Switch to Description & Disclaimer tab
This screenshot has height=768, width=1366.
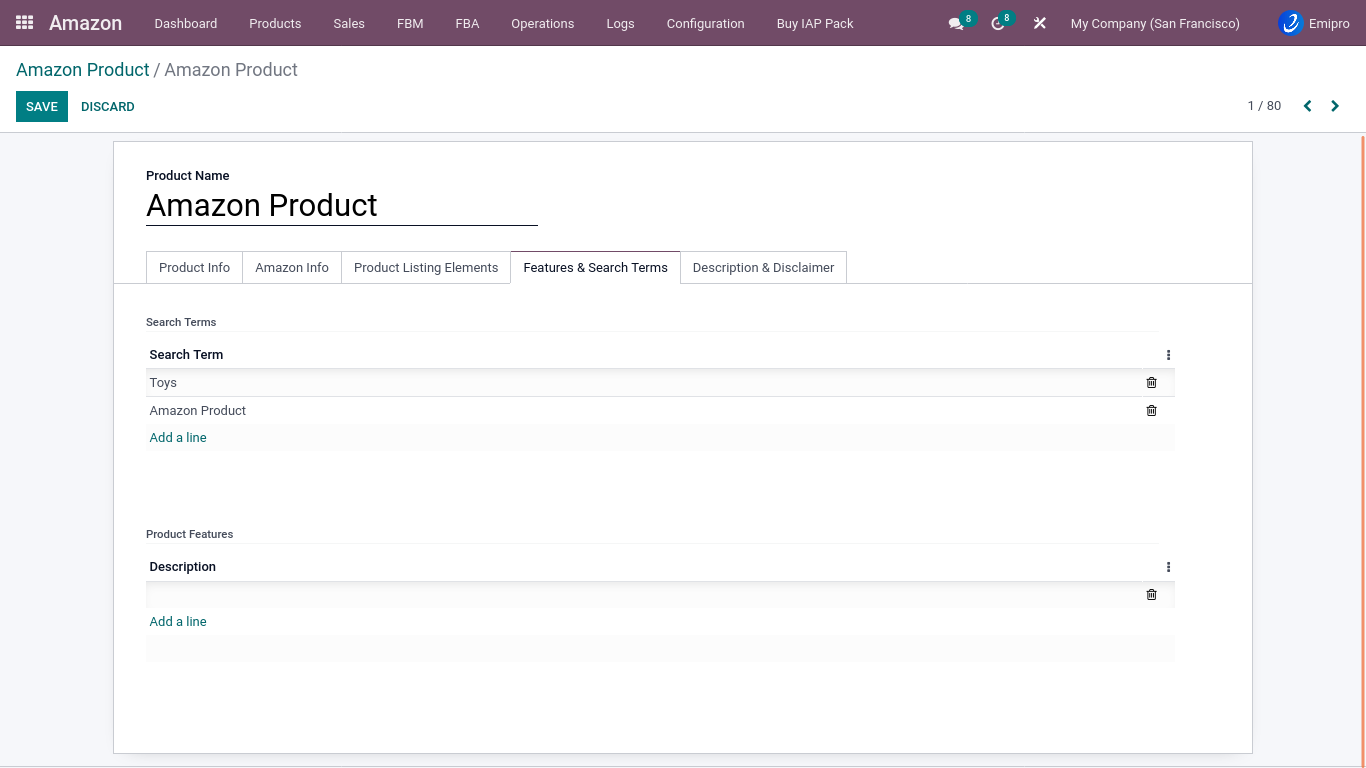point(763,268)
